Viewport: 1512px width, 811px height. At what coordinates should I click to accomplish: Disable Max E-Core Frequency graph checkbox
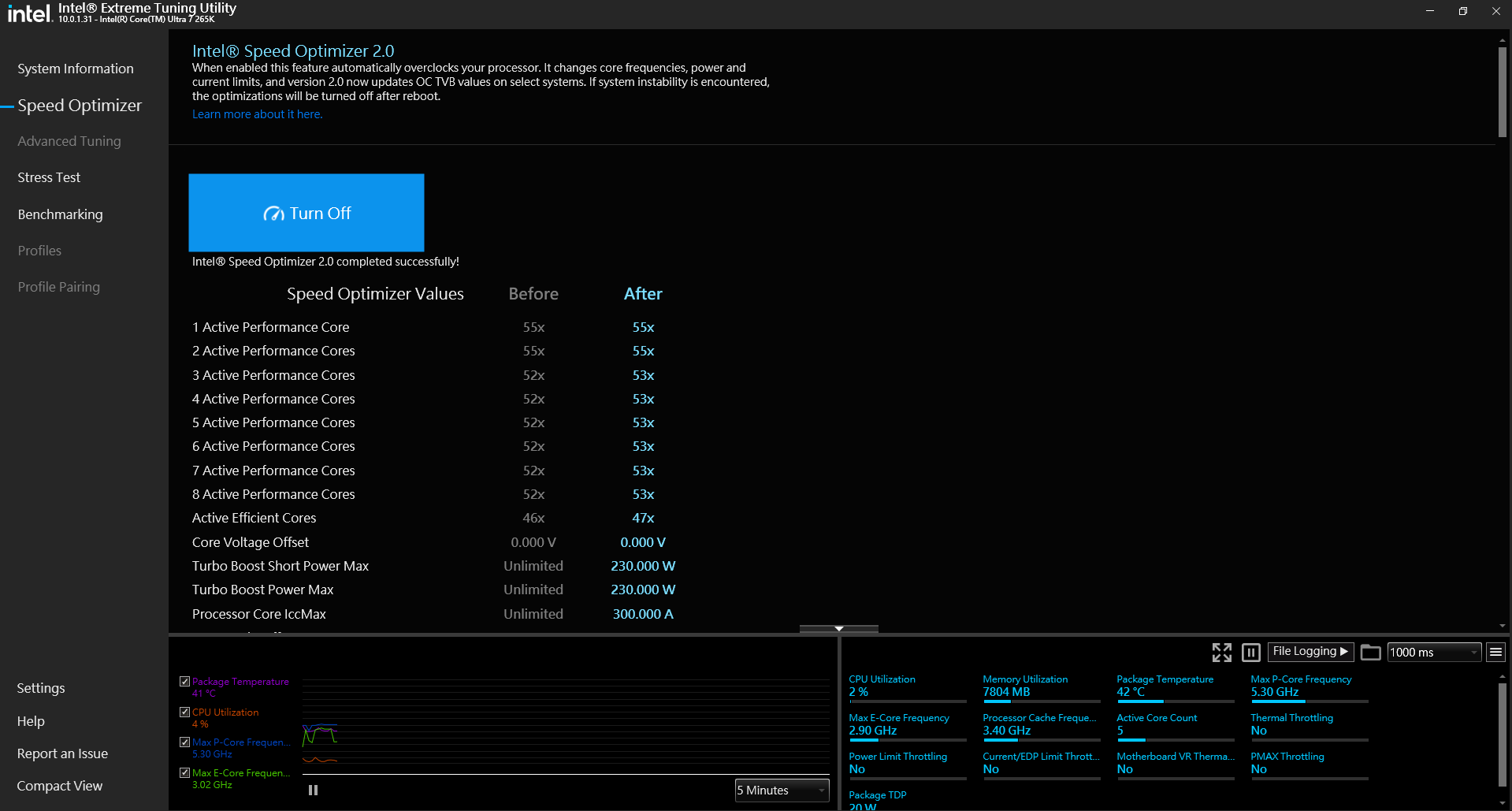pos(184,773)
